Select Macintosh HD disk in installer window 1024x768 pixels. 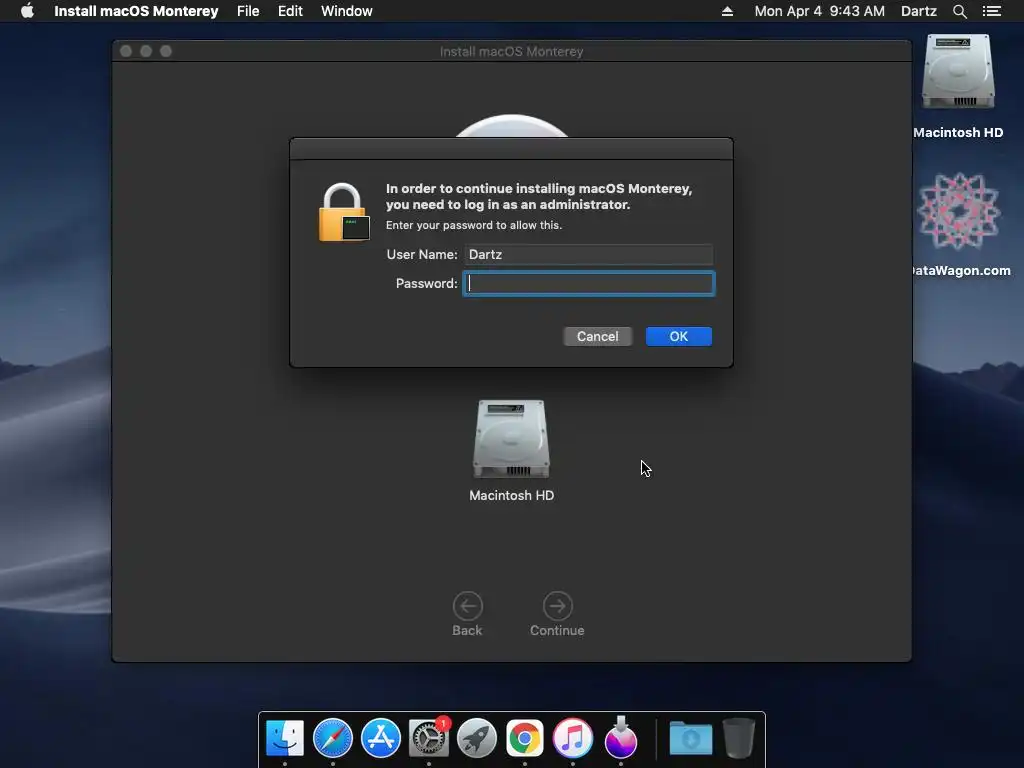[x=511, y=451]
